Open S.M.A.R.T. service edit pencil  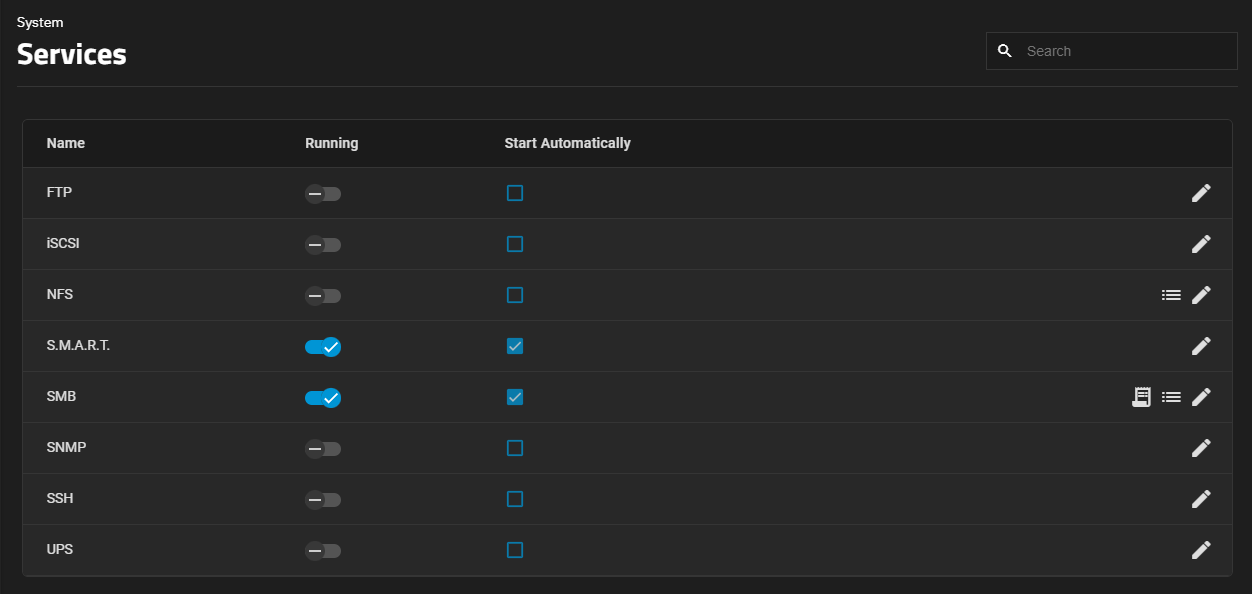[1201, 346]
